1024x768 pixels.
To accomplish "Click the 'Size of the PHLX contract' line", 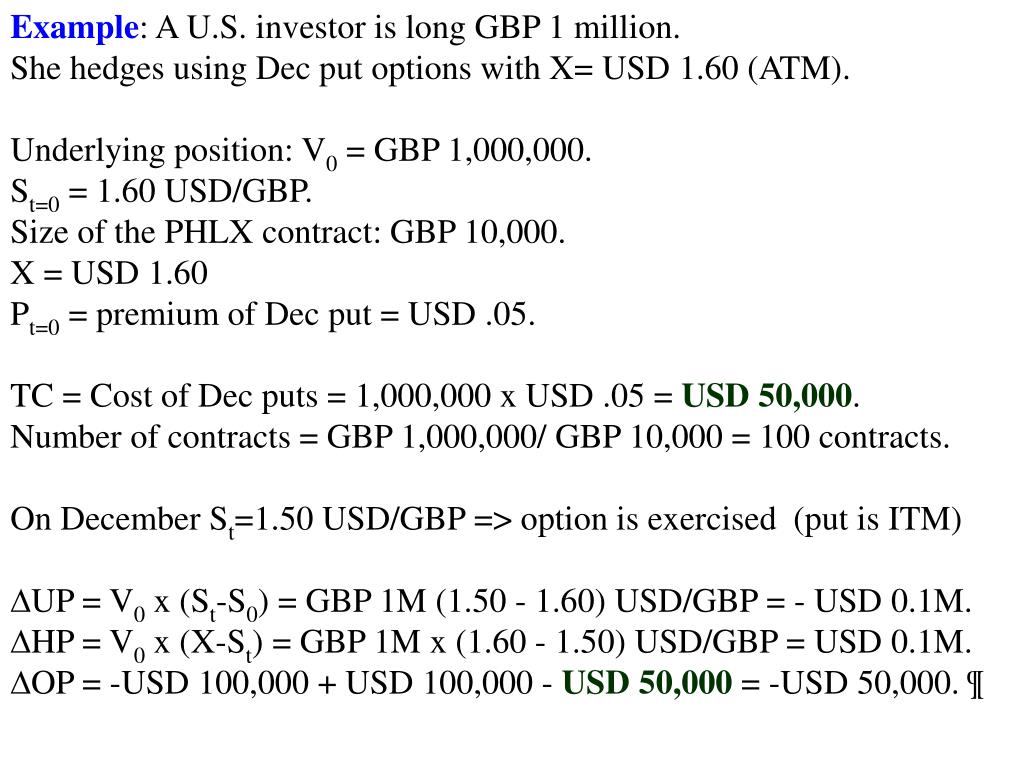I will (287, 232).
